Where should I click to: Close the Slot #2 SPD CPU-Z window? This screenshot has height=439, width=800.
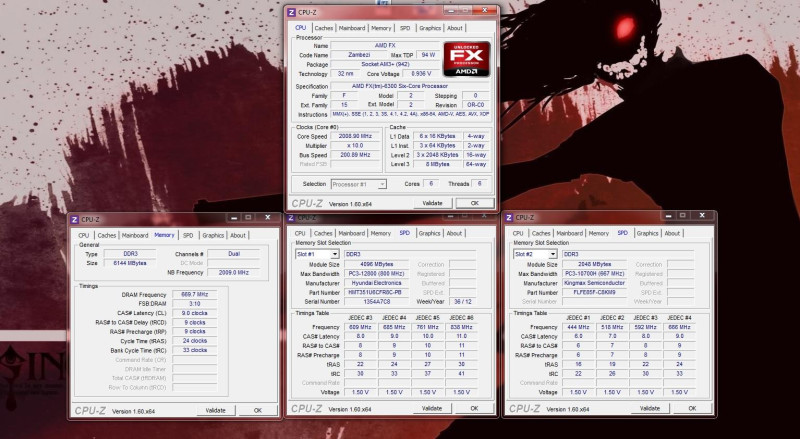point(702,216)
